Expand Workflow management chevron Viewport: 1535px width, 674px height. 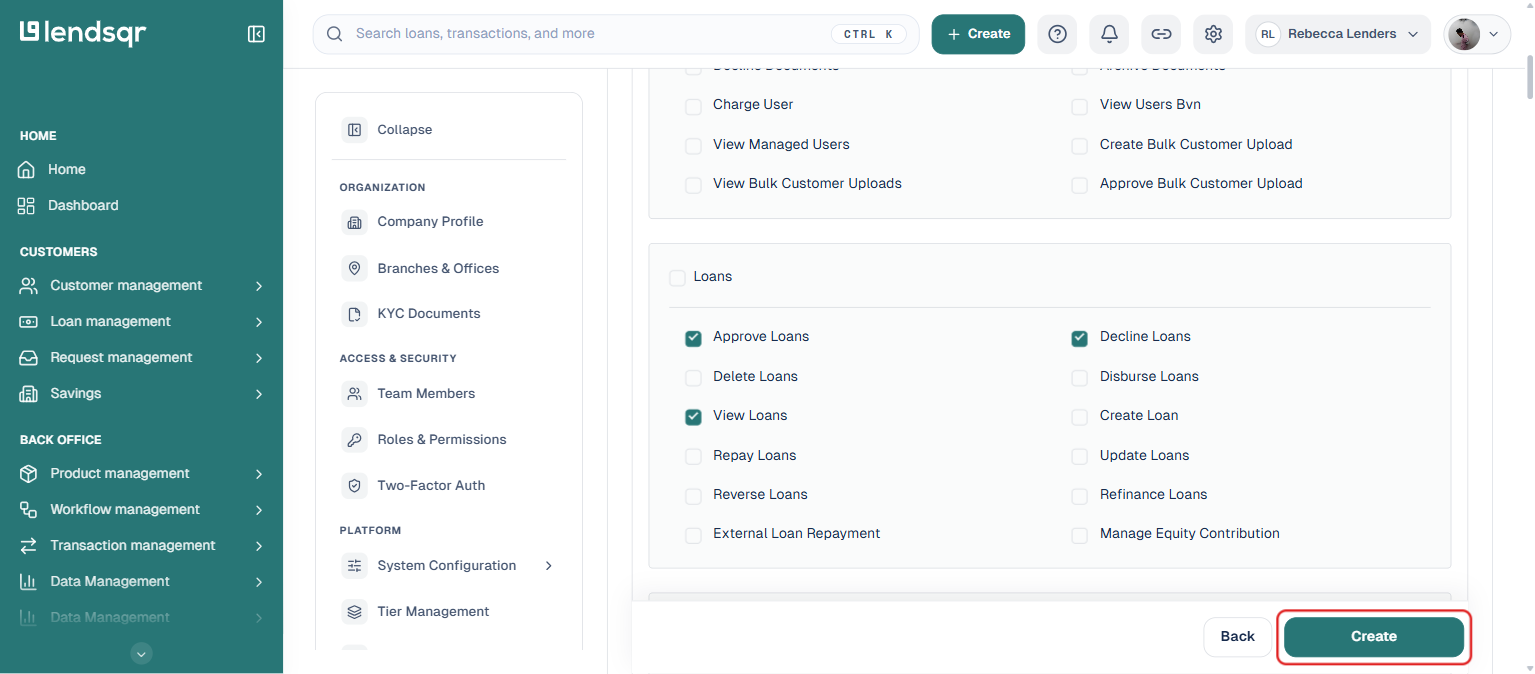pos(259,510)
